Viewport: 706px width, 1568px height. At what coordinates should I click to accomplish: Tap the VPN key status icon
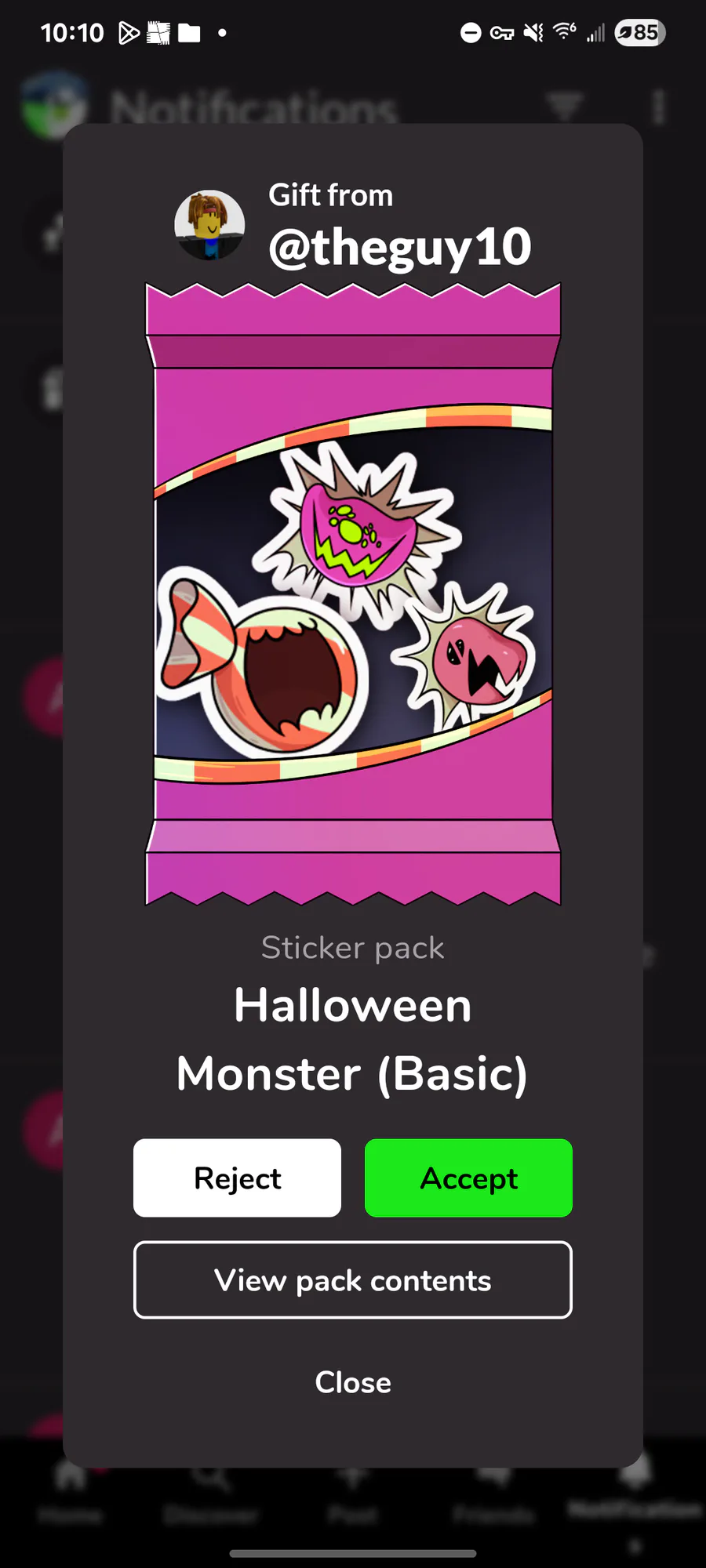[x=502, y=32]
